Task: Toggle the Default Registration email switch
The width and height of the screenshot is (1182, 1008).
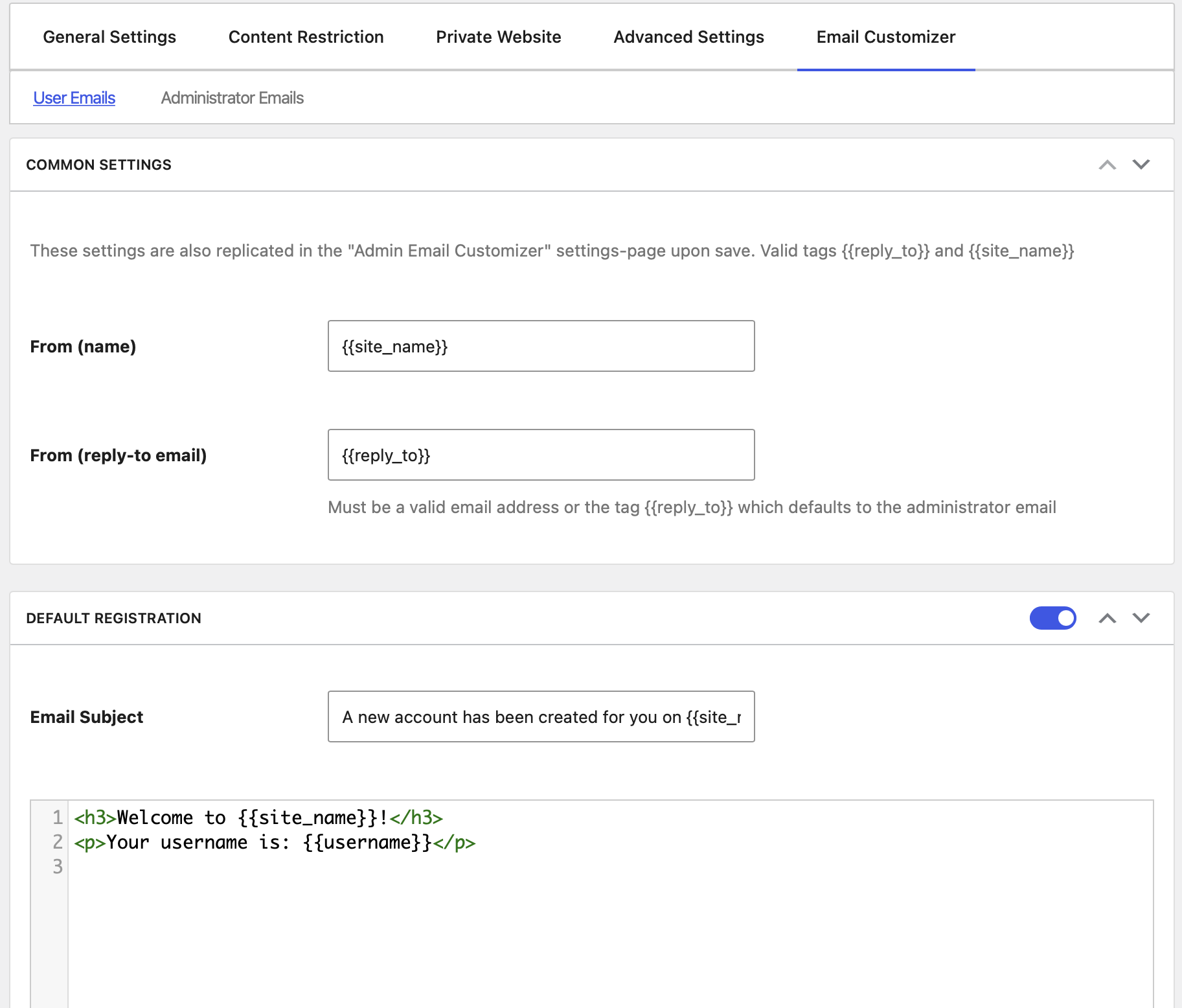Action: coord(1052,618)
